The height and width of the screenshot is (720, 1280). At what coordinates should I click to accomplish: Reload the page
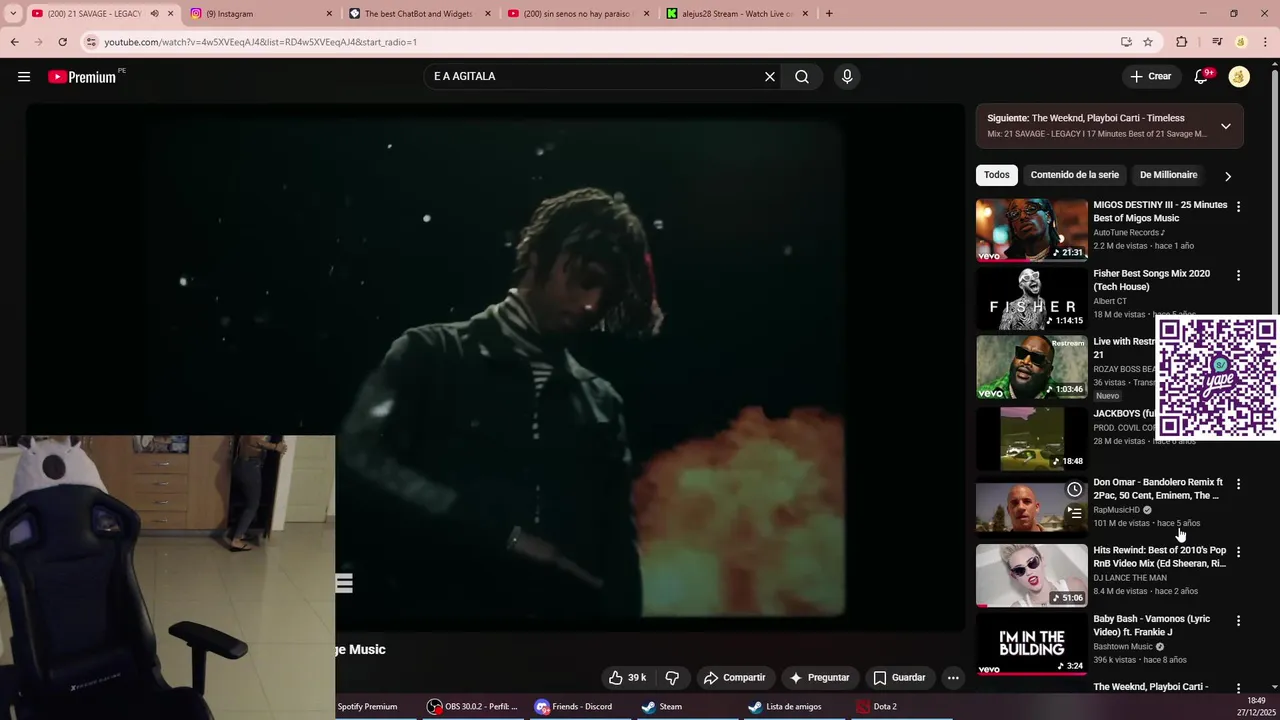62,42
